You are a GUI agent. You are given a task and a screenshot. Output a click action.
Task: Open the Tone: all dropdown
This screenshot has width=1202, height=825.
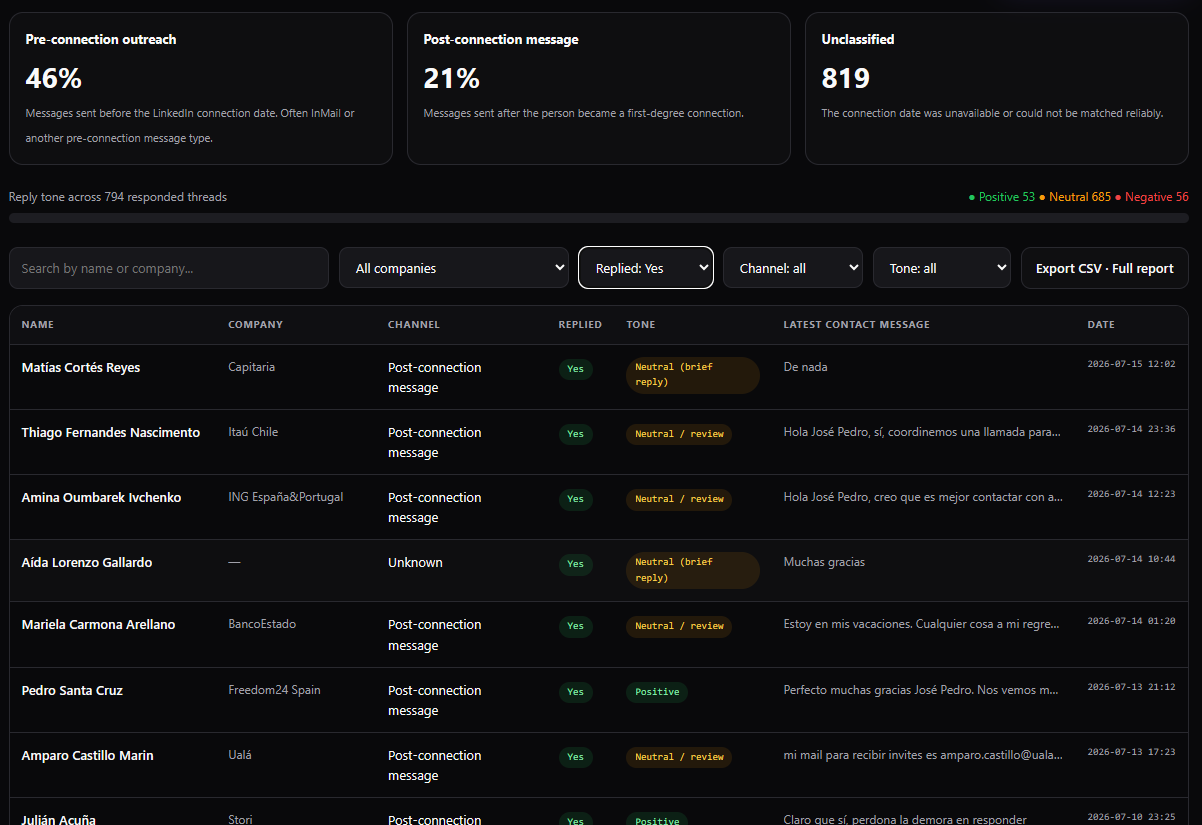(942, 268)
